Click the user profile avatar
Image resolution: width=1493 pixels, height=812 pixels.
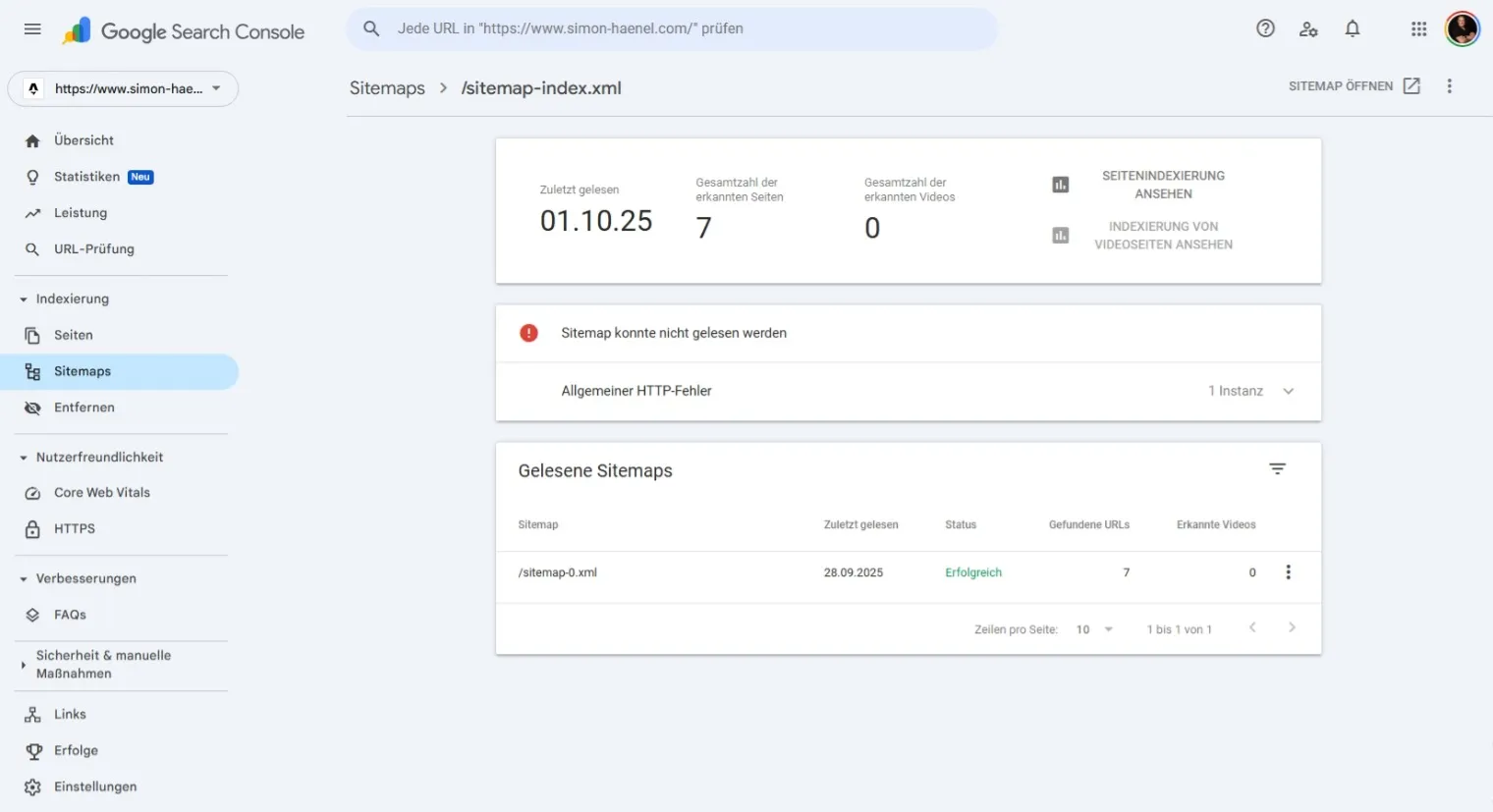pos(1462,28)
